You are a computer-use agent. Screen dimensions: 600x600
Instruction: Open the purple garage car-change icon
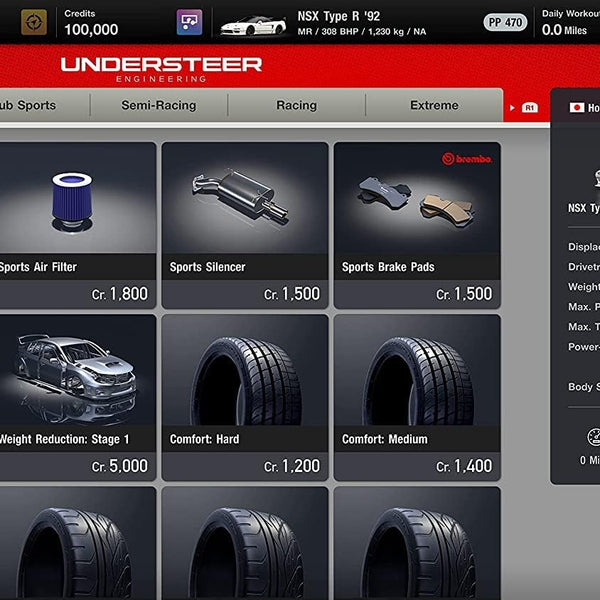click(189, 22)
